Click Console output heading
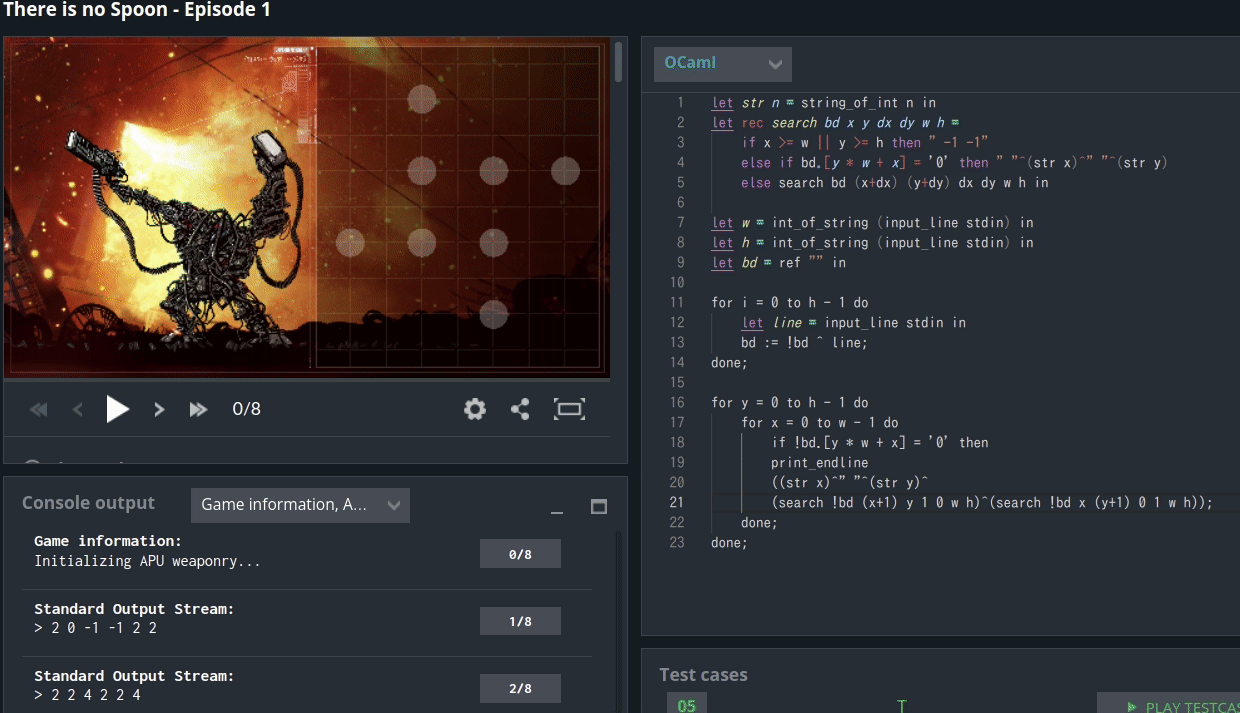Image resolution: width=1240 pixels, height=713 pixels. 89,503
